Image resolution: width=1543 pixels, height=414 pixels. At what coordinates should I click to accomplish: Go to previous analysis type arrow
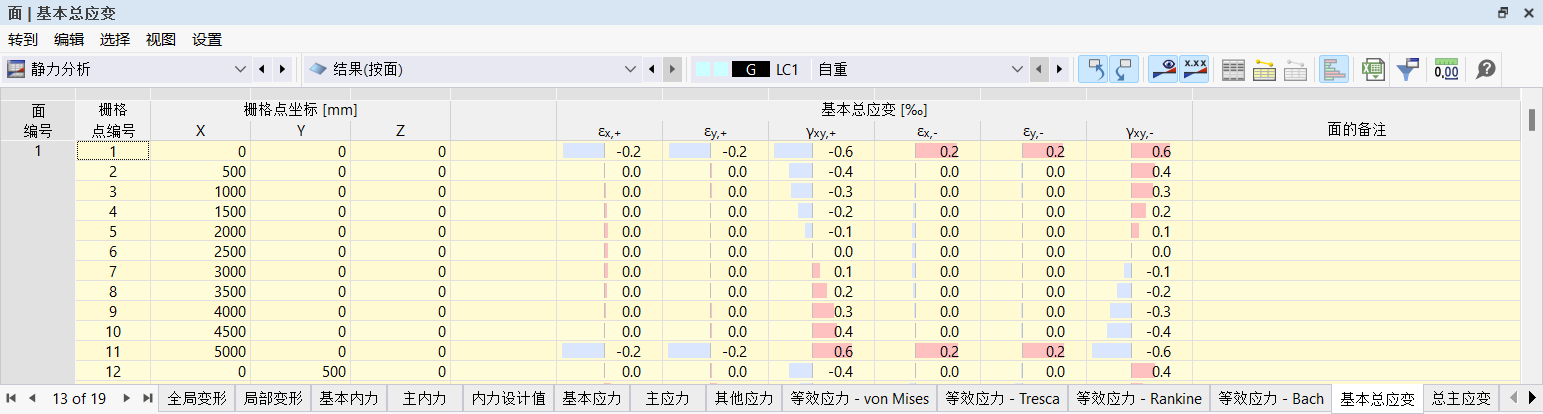coord(261,69)
